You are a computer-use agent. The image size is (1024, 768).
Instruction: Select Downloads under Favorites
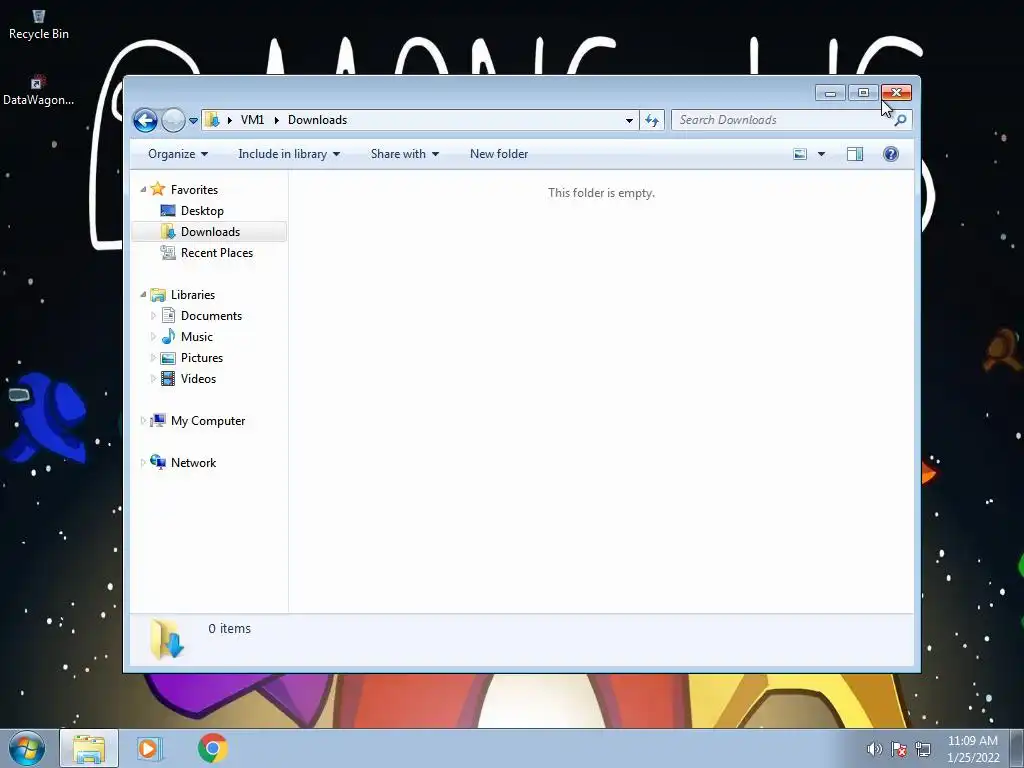pos(210,232)
